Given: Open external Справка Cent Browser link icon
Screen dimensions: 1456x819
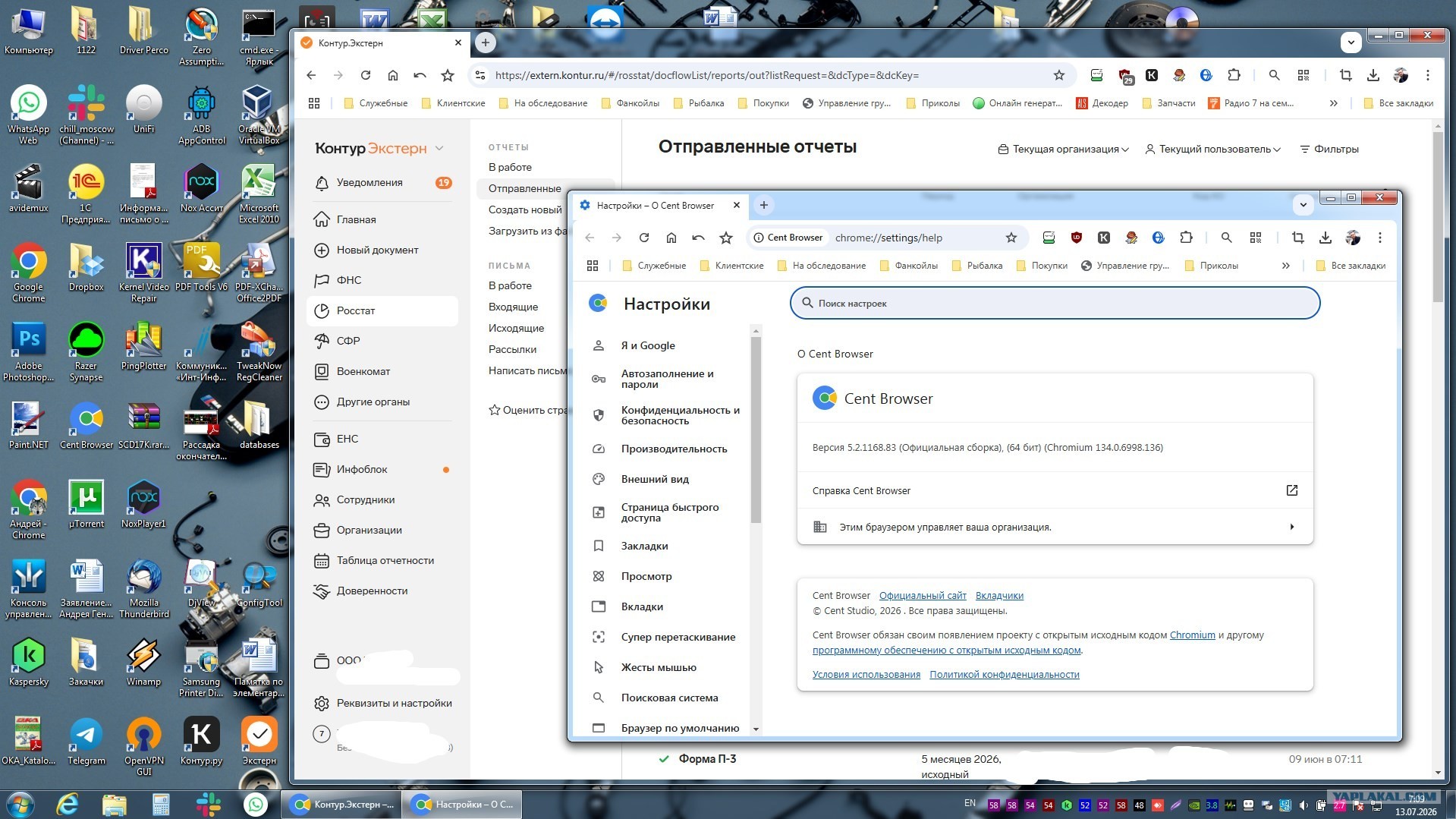Looking at the screenshot, I should (x=1292, y=490).
